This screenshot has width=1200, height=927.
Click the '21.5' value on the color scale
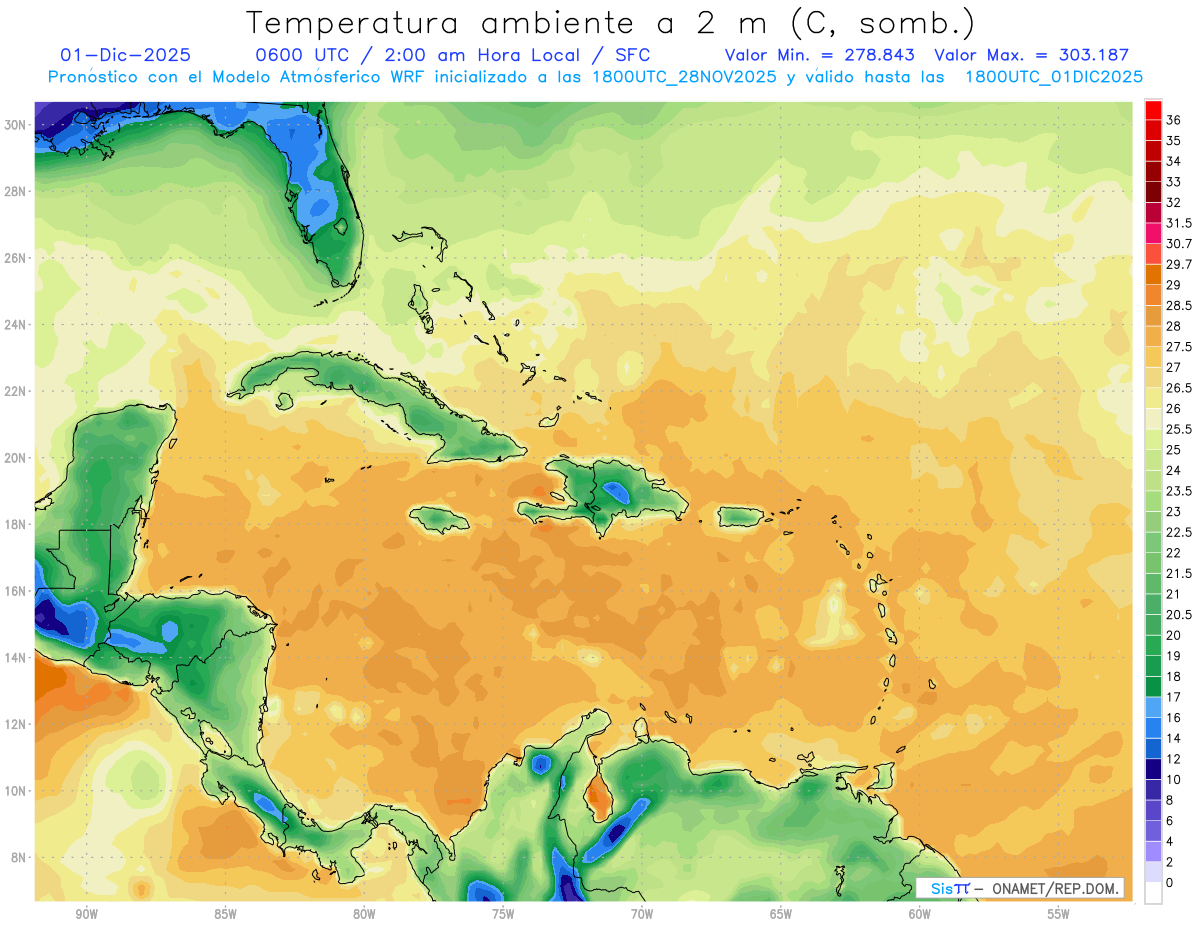[1178, 573]
